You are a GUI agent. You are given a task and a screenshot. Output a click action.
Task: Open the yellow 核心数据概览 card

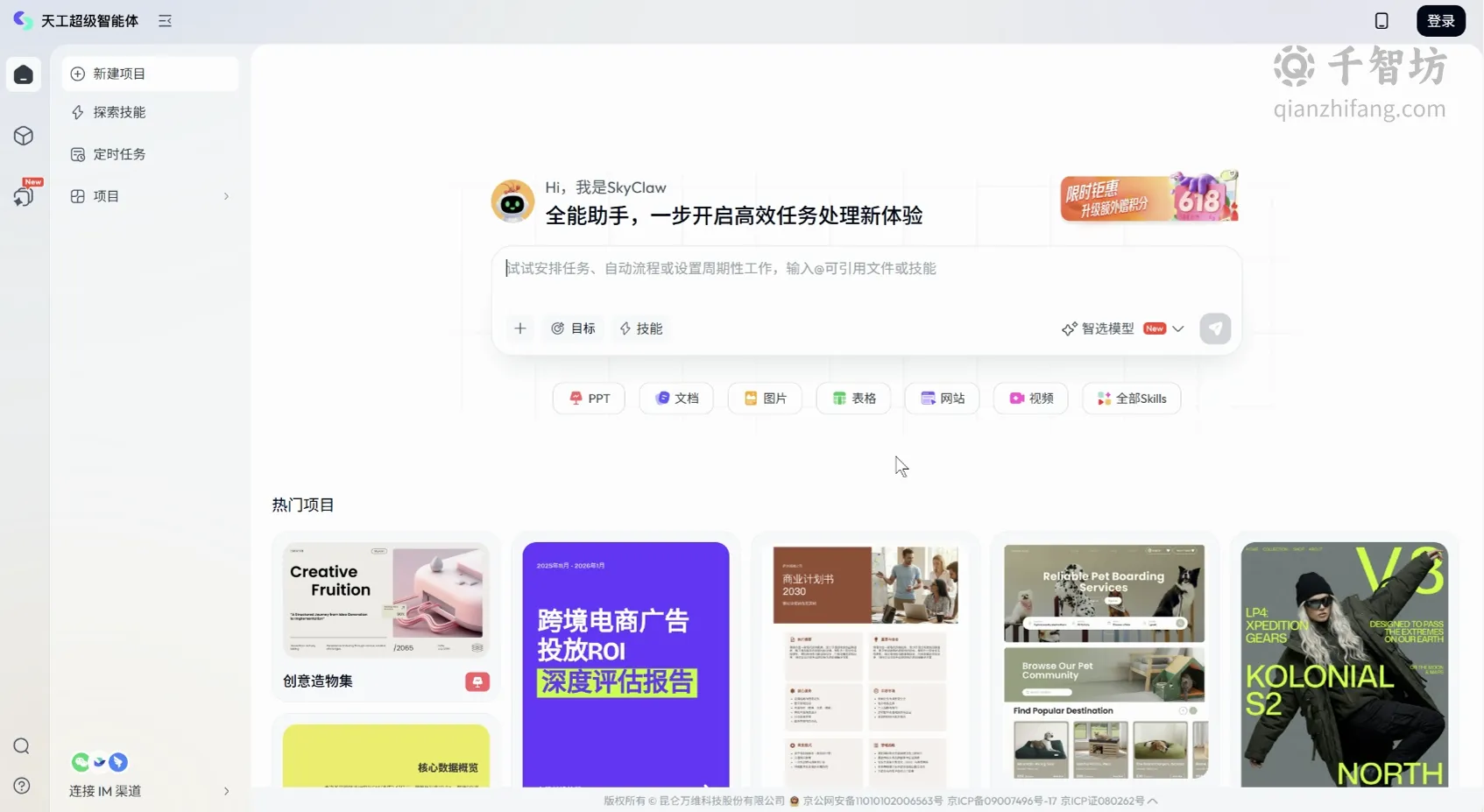click(386, 755)
